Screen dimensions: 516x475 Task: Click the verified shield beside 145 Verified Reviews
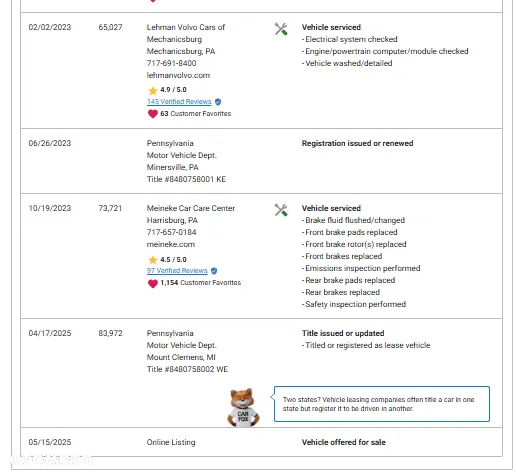(218, 102)
